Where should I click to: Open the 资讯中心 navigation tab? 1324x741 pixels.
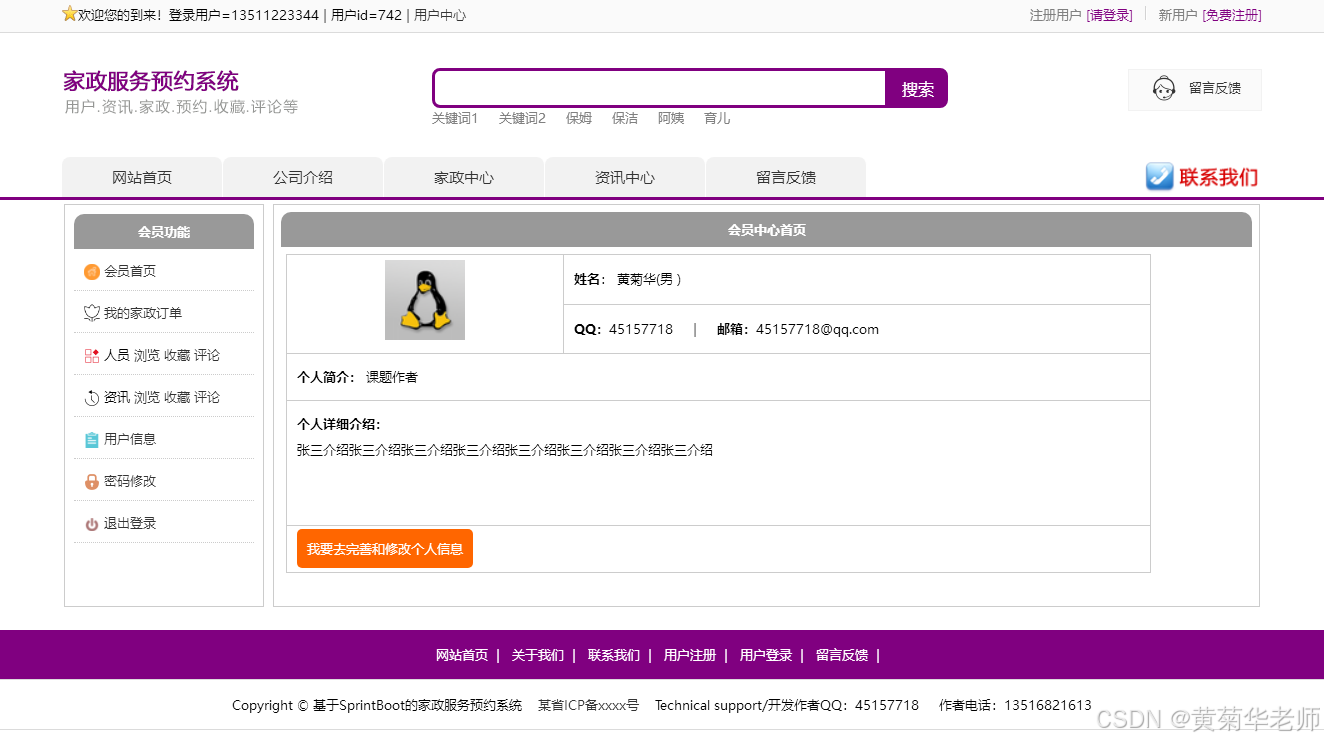(624, 176)
